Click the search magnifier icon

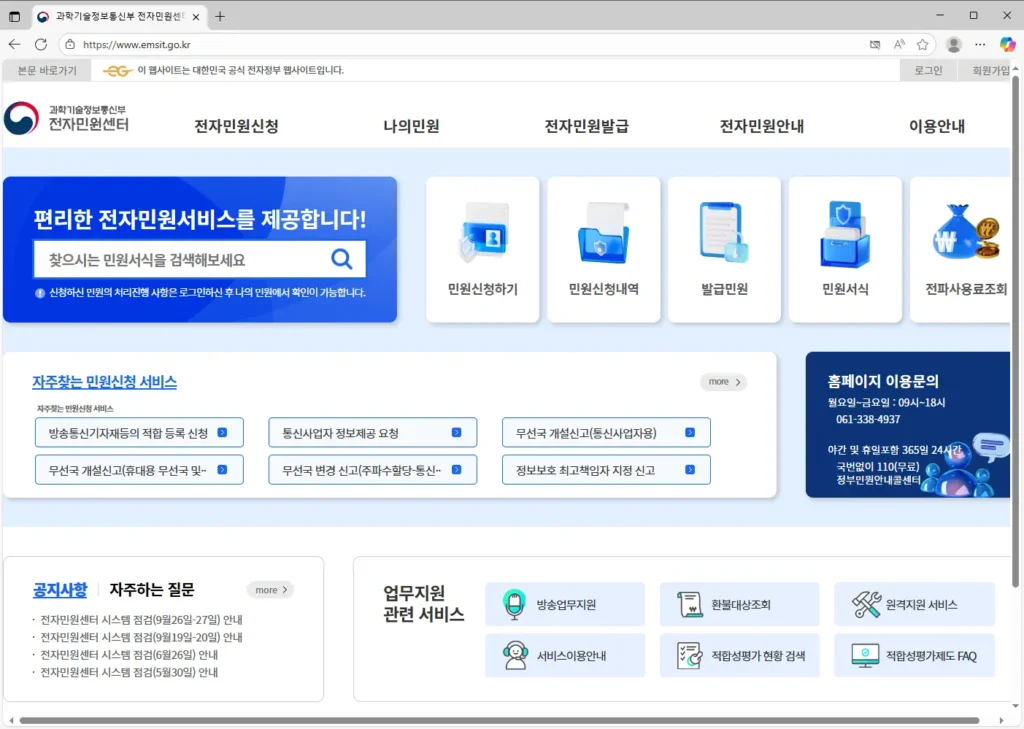coord(343,259)
